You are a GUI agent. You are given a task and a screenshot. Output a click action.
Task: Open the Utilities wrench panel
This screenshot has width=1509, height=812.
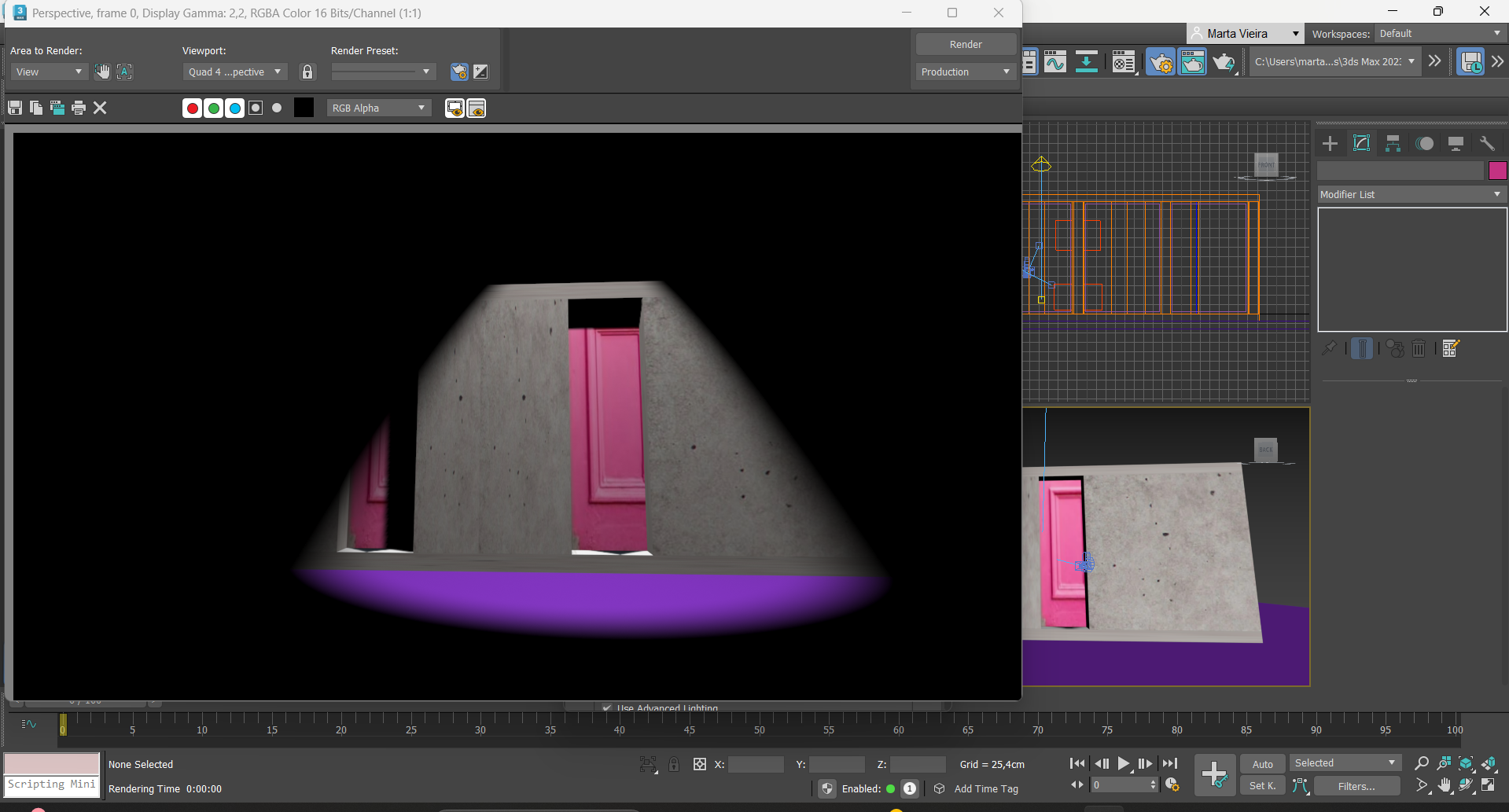click(x=1486, y=143)
